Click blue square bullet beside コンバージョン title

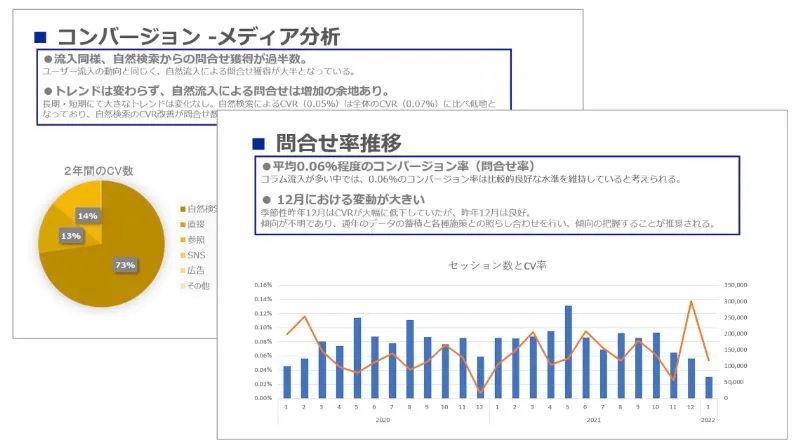pyautogui.click(x=40, y=37)
